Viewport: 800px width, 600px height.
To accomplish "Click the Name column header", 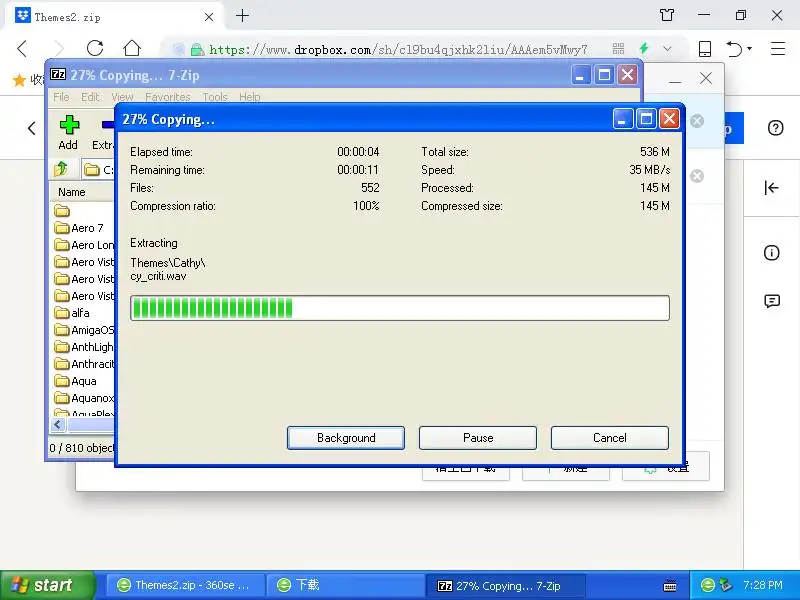I will coord(71,192).
